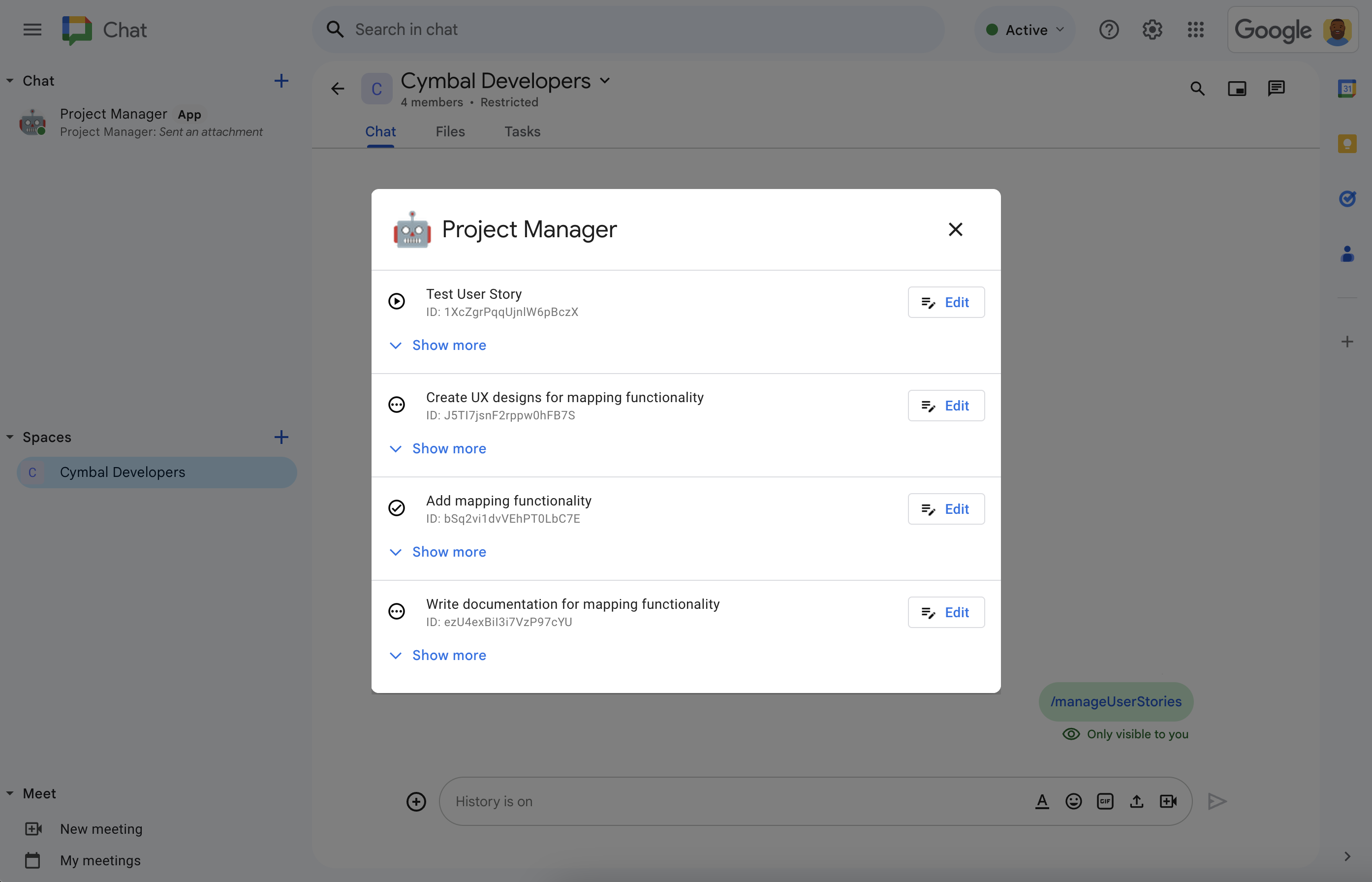Click the settings gear icon
Viewport: 1372px width, 882px height.
click(1151, 29)
